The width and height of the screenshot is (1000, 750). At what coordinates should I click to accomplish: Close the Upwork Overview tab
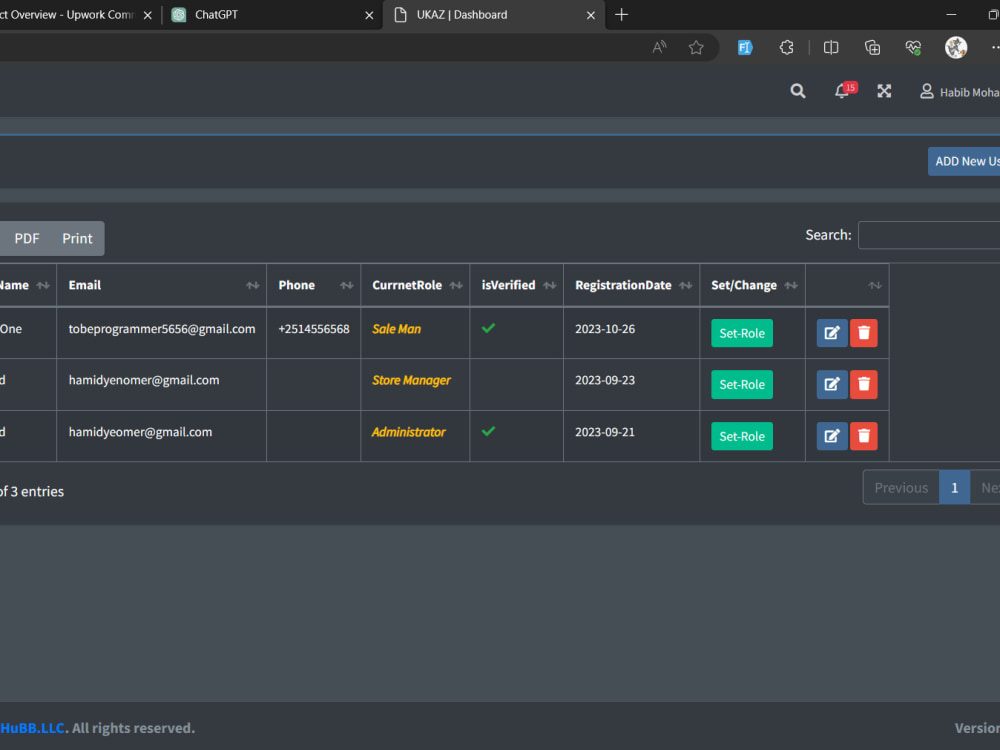coord(147,15)
